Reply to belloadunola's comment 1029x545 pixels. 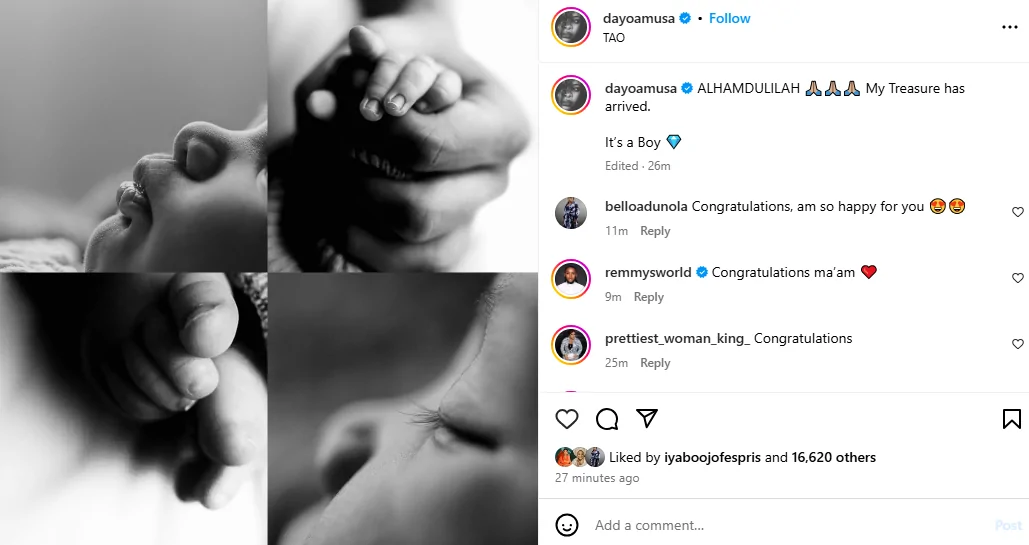[655, 231]
